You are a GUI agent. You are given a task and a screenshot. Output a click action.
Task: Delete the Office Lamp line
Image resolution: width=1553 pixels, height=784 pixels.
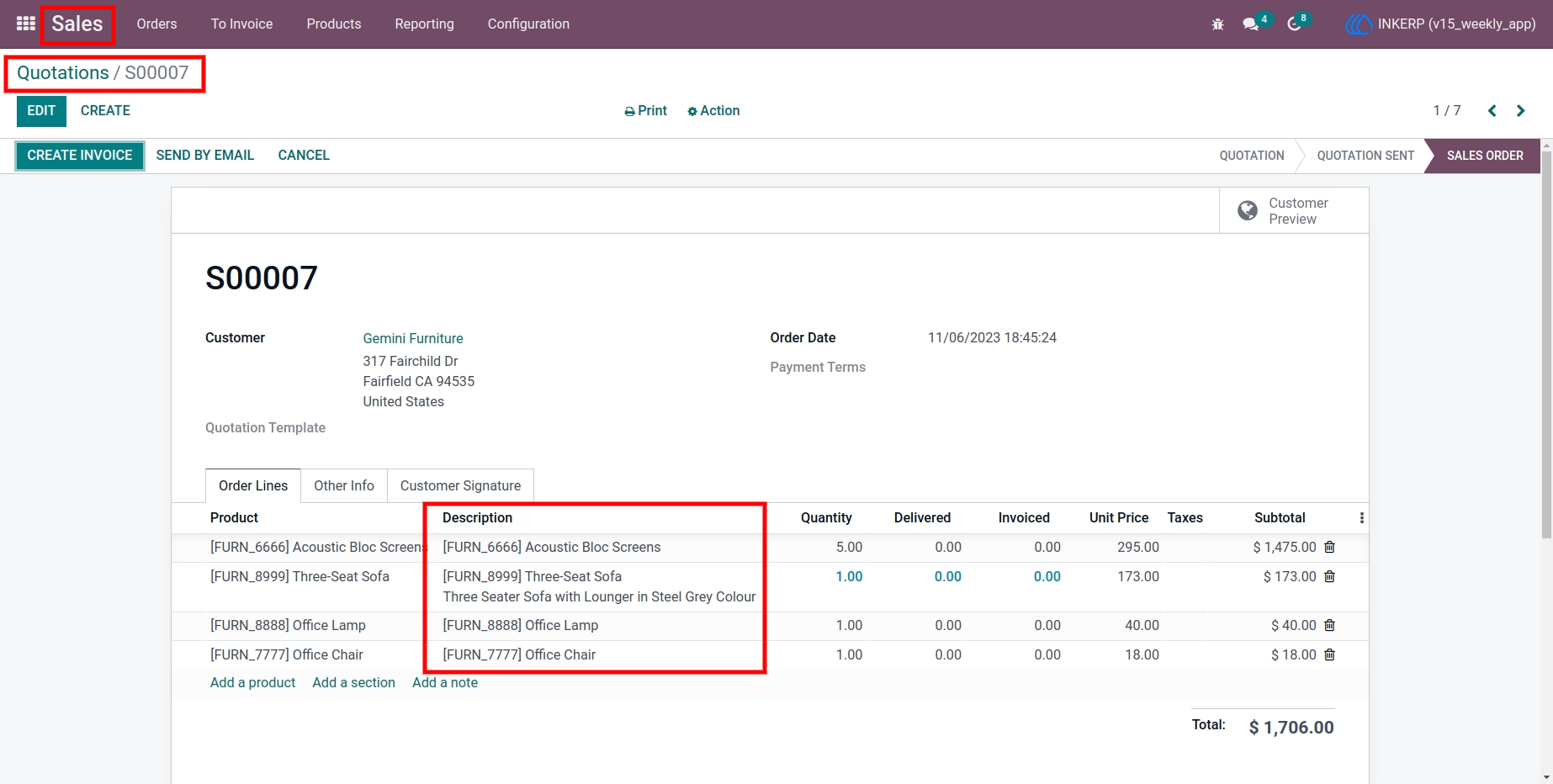point(1329,625)
